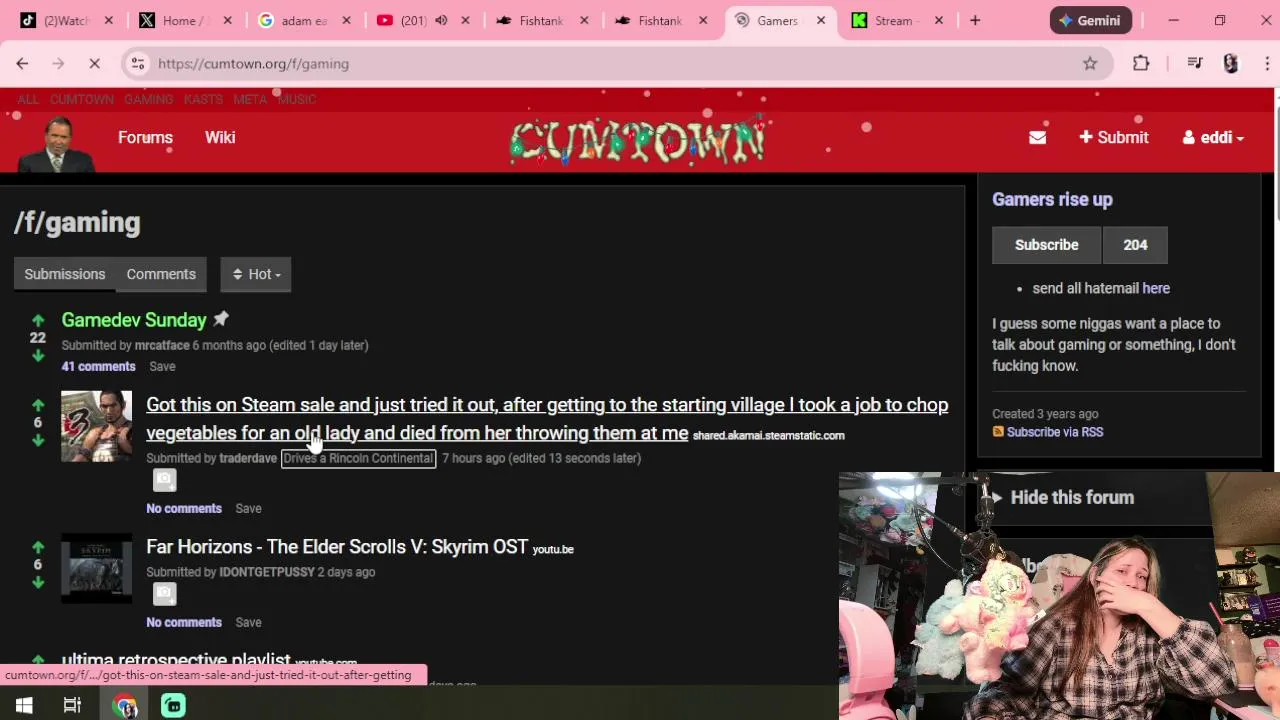The width and height of the screenshot is (1280, 720).
Task: Bookmark this page with the star icon
Action: point(1090,63)
